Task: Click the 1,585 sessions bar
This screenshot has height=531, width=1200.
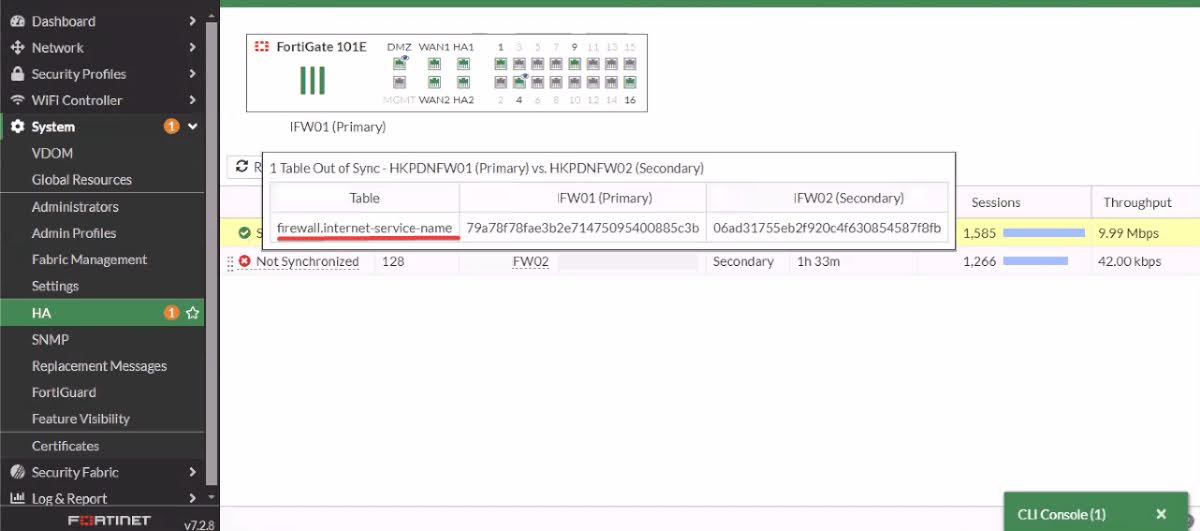Action: click(1044, 233)
